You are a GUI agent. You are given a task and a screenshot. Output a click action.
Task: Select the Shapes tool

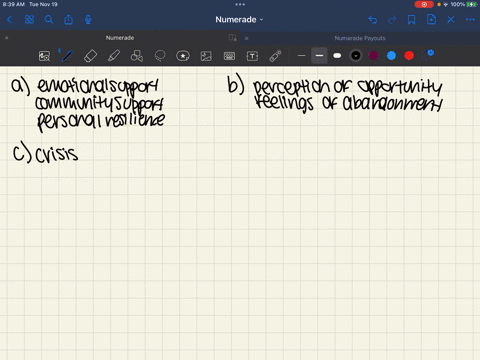click(137, 56)
